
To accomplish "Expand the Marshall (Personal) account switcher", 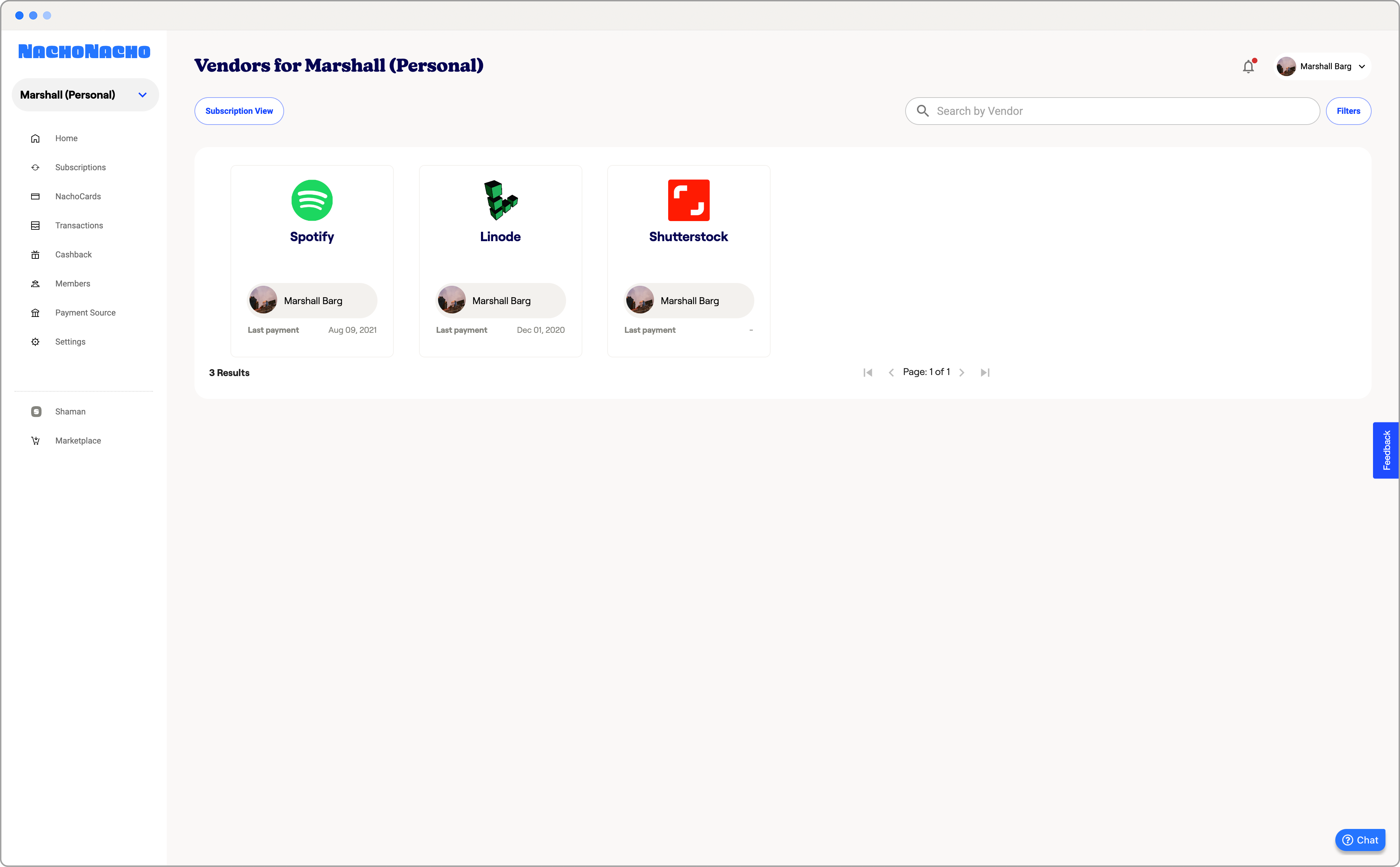I will point(85,95).
